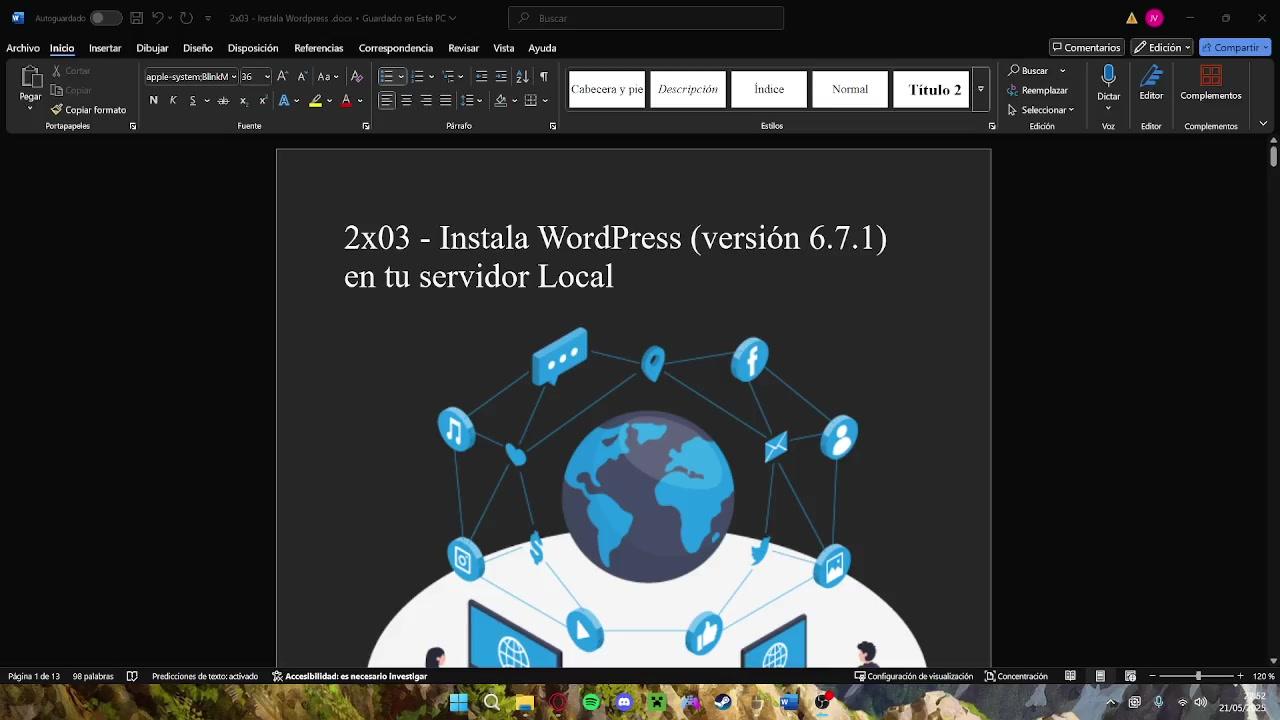This screenshot has height=720, width=1280.
Task: Open the Windows Start menu
Action: (459, 702)
